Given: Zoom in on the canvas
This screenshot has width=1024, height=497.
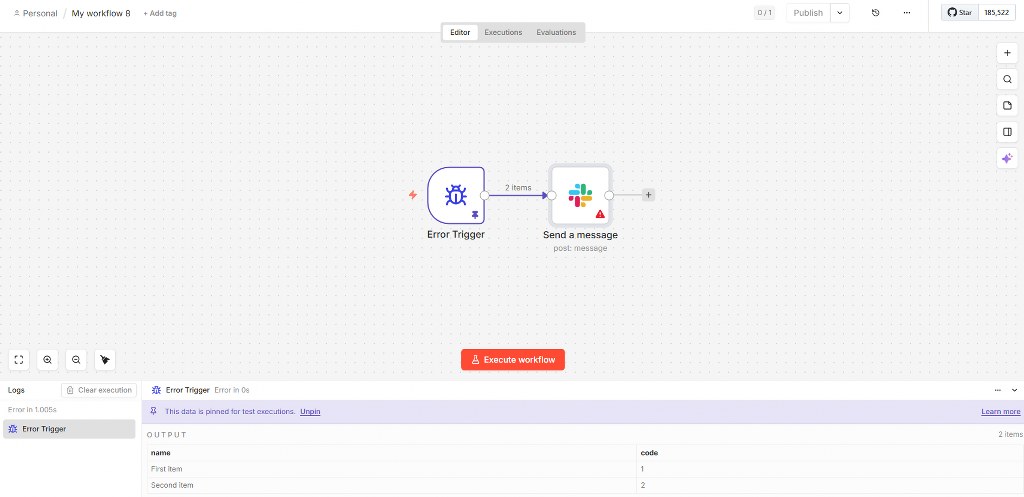Looking at the screenshot, I should pyautogui.click(x=48, y=359).
